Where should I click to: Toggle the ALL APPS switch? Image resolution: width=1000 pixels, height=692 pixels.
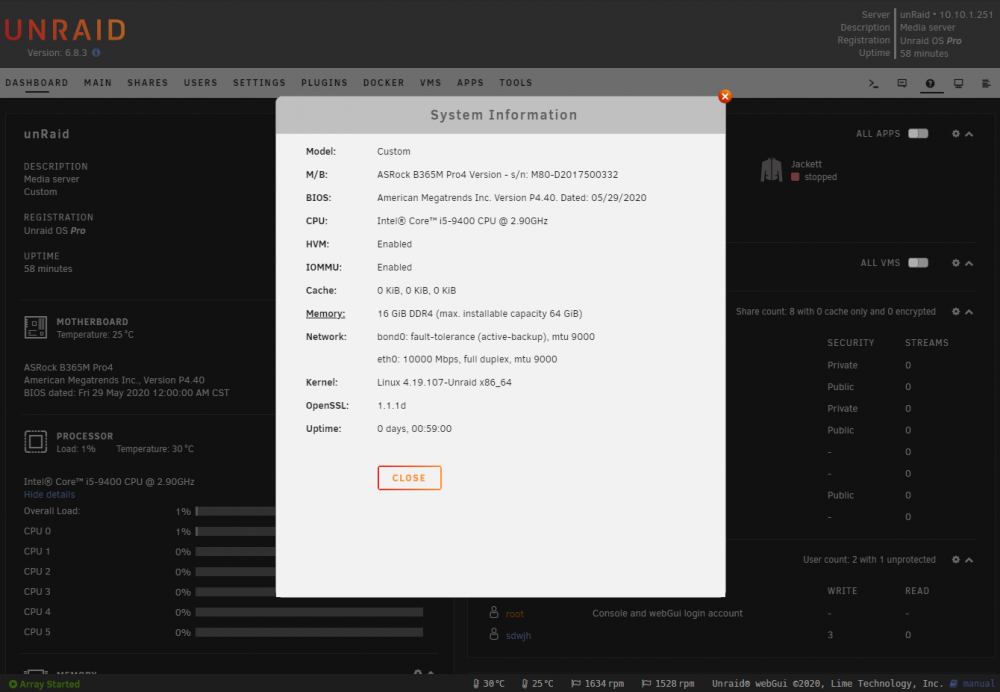(x=918, y=133)
